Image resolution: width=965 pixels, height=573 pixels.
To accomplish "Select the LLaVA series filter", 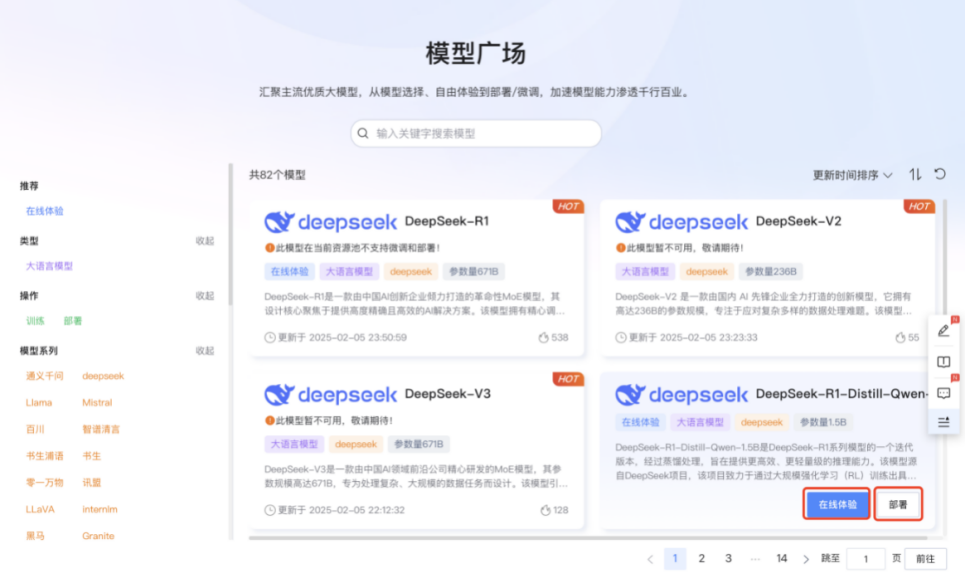I will 40,509.
